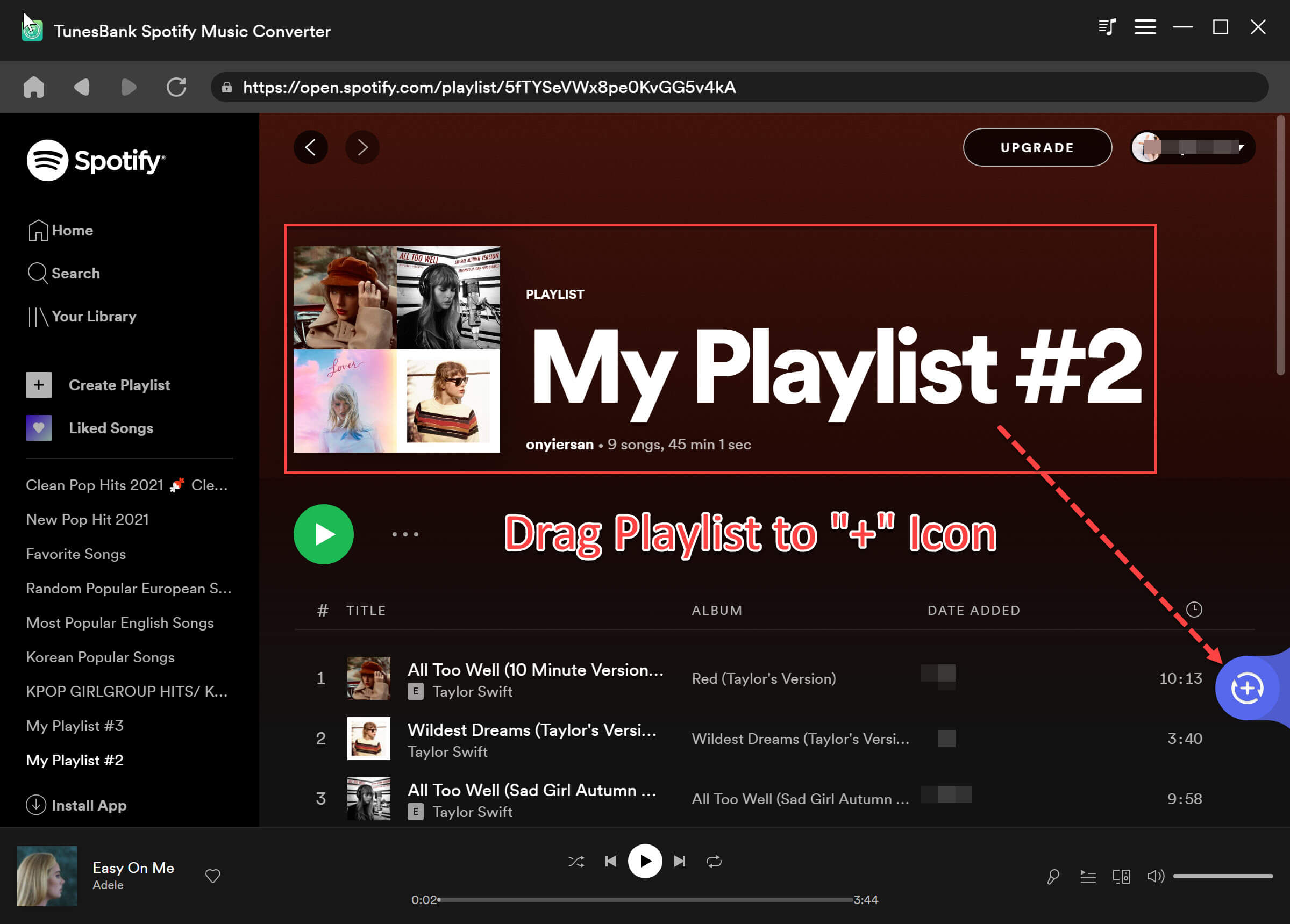This screenshot has height=924, width=1290.
Task: Open Home in Spotify sidebar
Action: [x=60, y=230]
